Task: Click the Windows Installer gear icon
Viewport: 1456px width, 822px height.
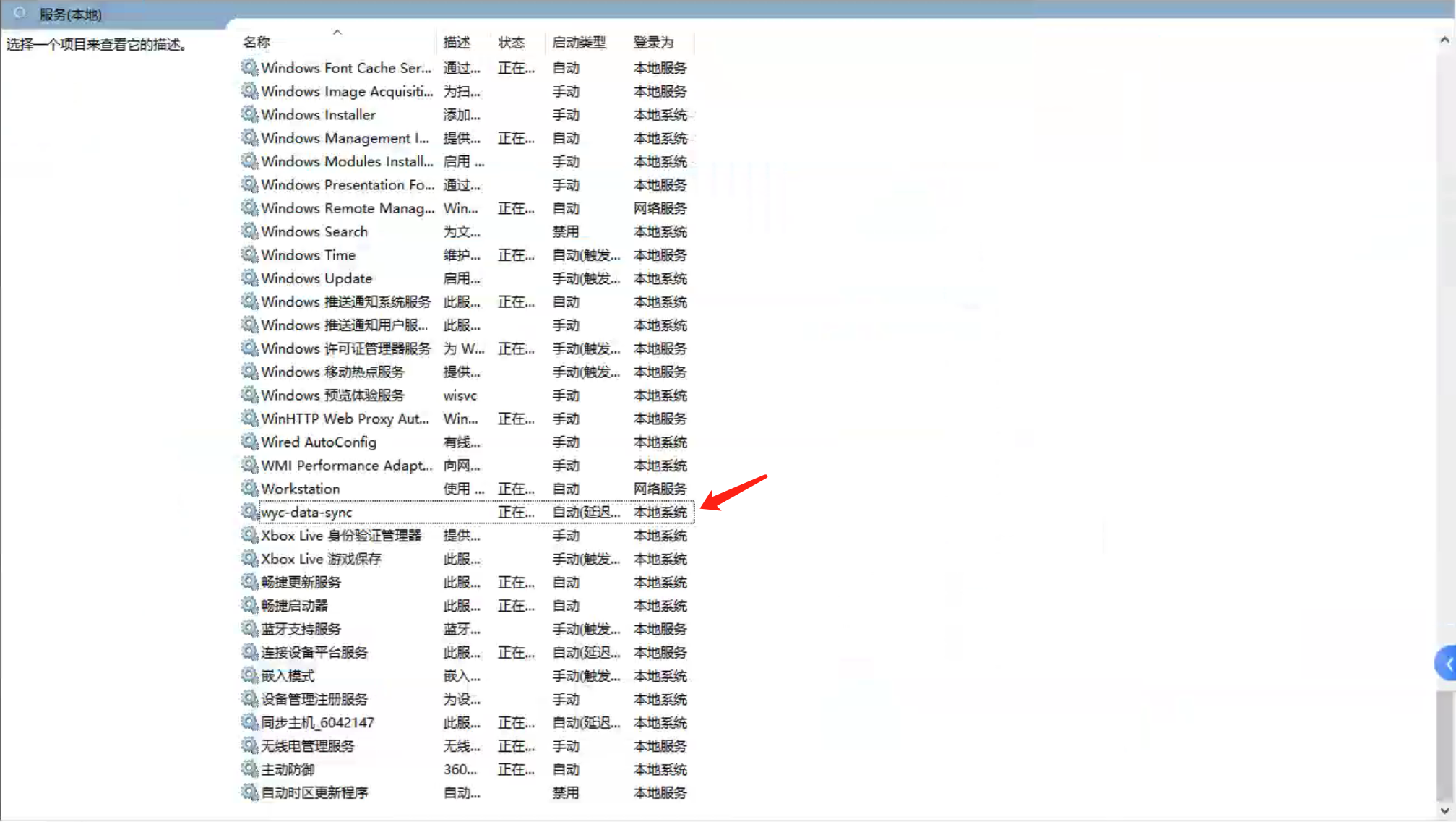Action: click(249, 114)
